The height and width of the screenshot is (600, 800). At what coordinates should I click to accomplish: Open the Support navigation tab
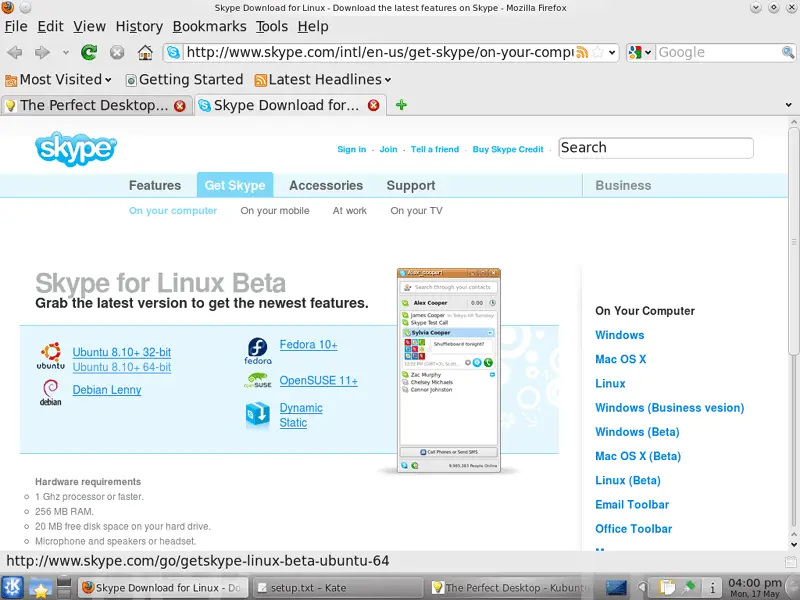[x=411, y=185]
